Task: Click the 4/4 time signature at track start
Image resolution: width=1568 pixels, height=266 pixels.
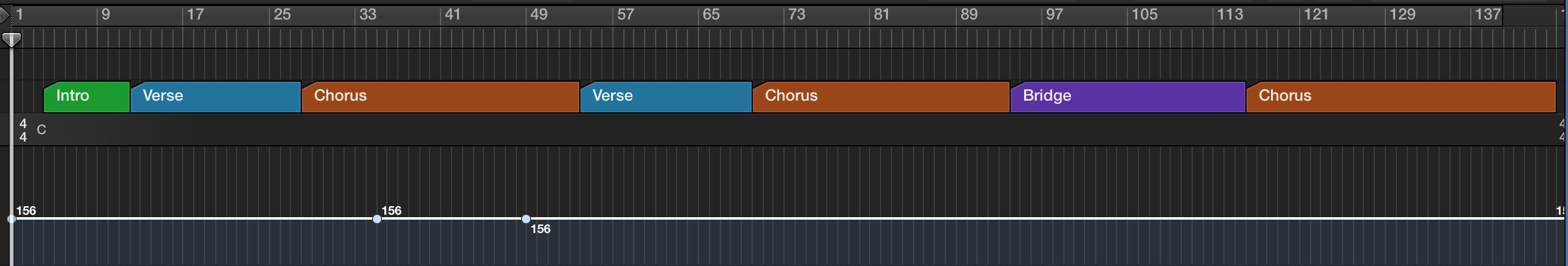Action: click(23, 130)
